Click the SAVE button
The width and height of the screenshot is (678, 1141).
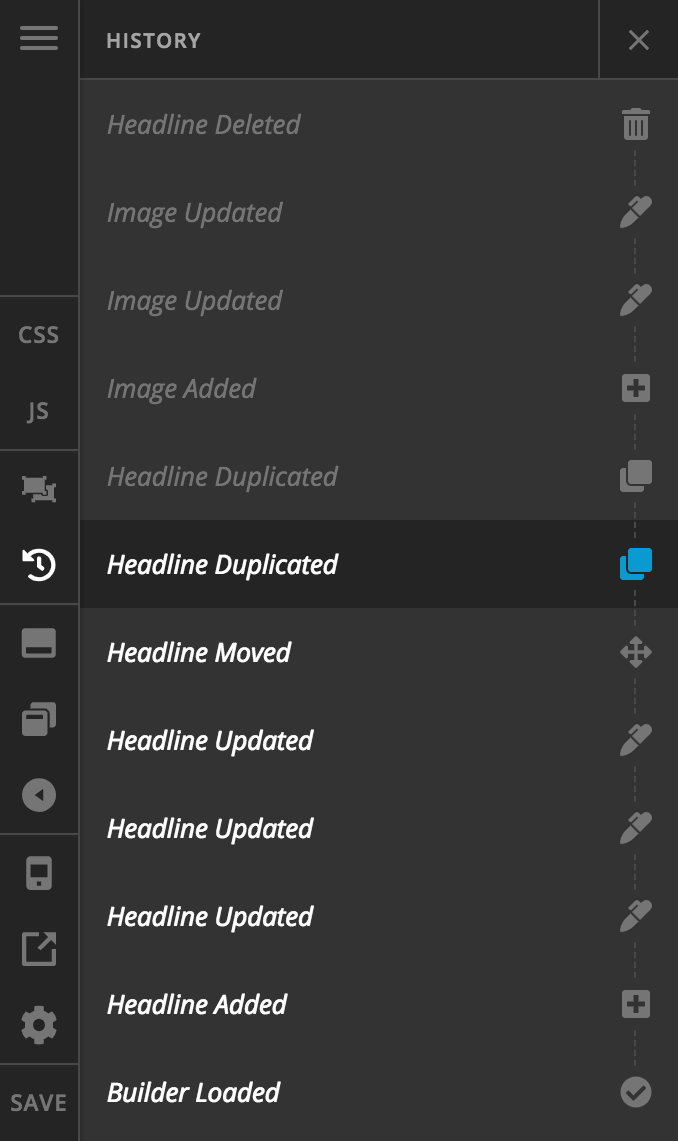click(38, 1102)
